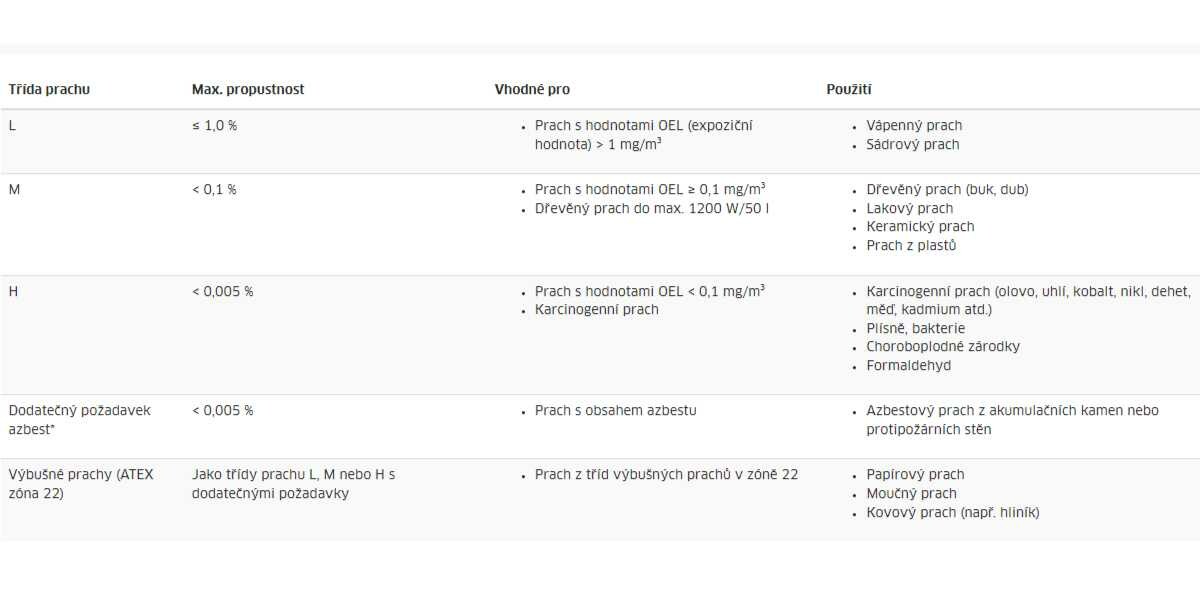Click the 'Vápenný prach' list item
Screen dimensions: 1200x600
[x=914, y=125]
